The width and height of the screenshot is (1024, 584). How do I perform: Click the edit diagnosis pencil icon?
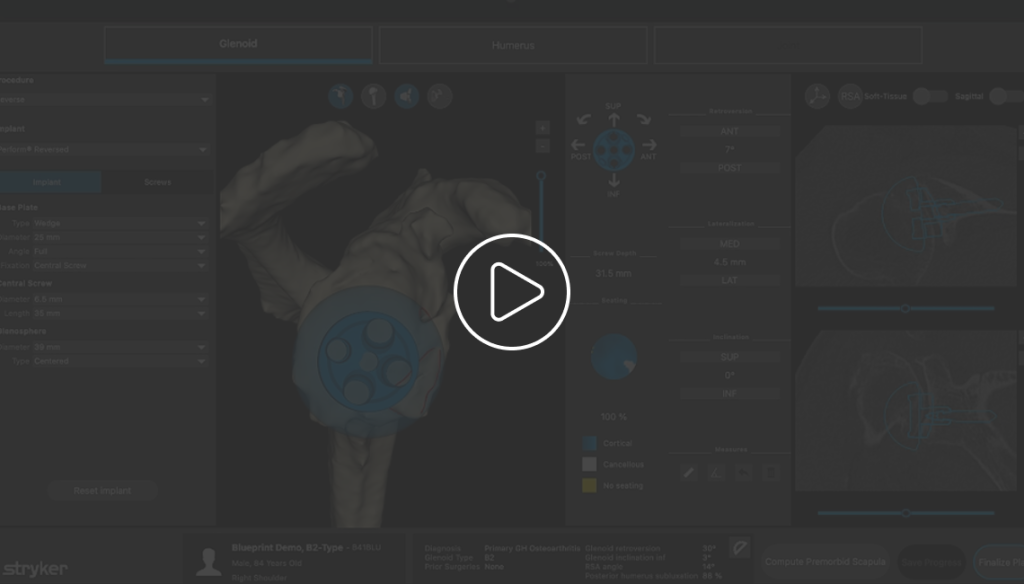pos(739,548)
